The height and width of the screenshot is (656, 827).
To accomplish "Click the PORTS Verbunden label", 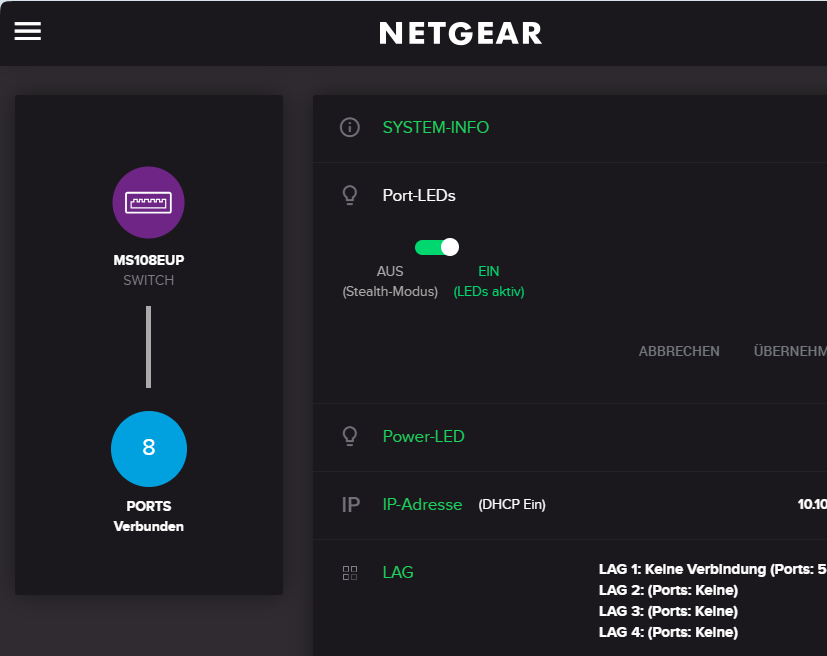I will point(148,516).
